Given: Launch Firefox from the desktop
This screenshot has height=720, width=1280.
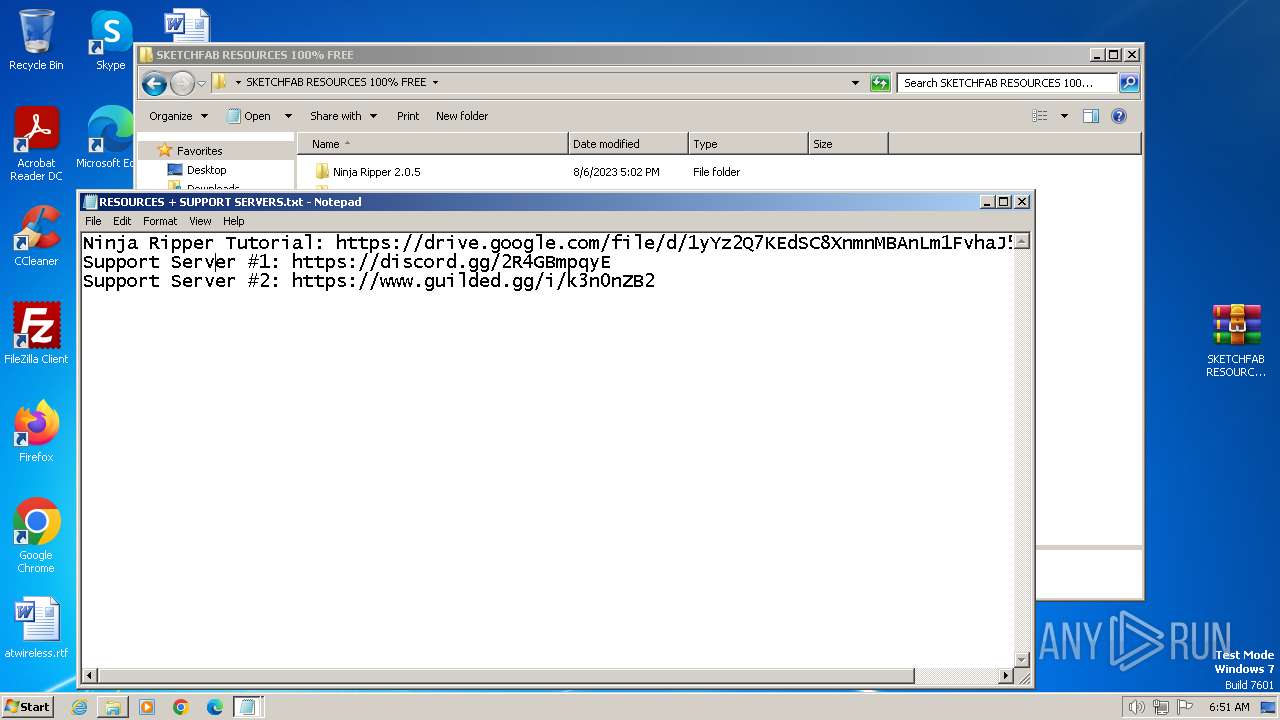Looking at the screenshot, I should point(36,432).
